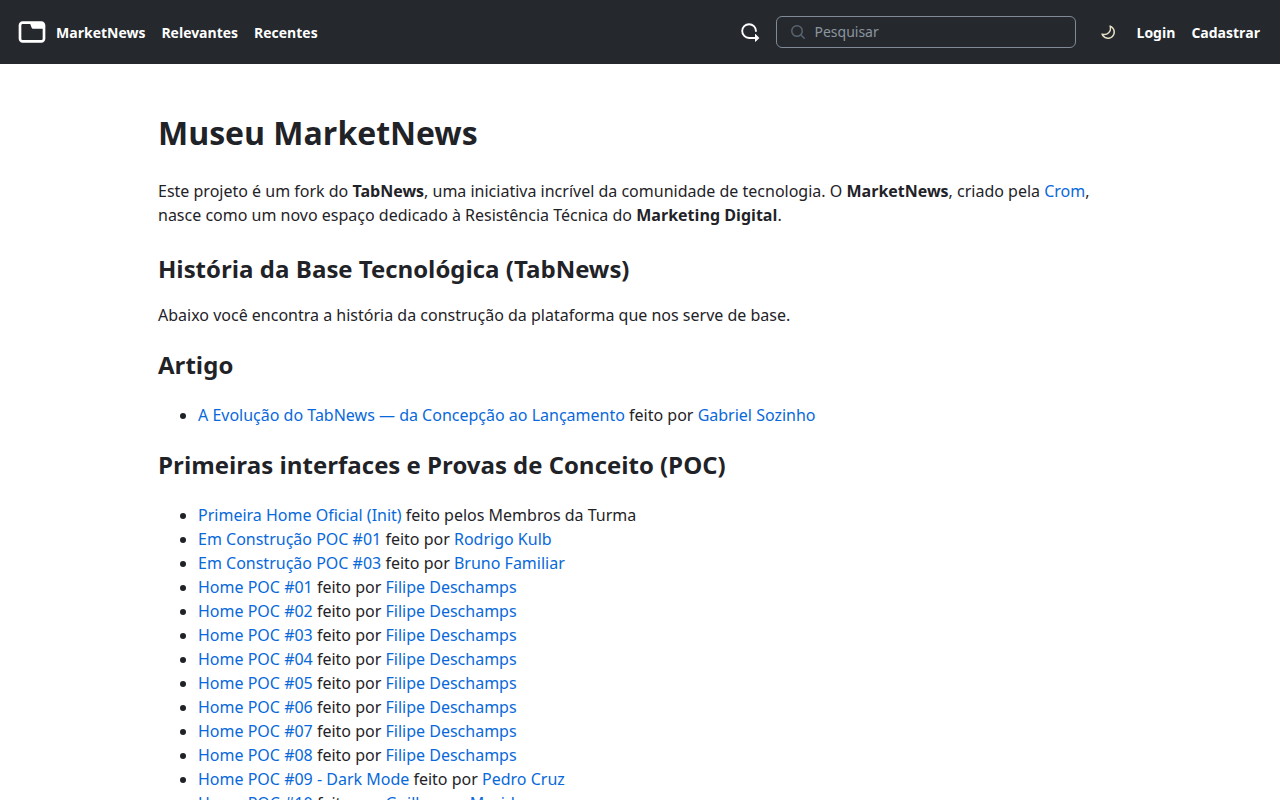This screenshot has height=800, width=1280.
Task: Visit Pedro Cruz's profile link
Action: coord(523,779)
